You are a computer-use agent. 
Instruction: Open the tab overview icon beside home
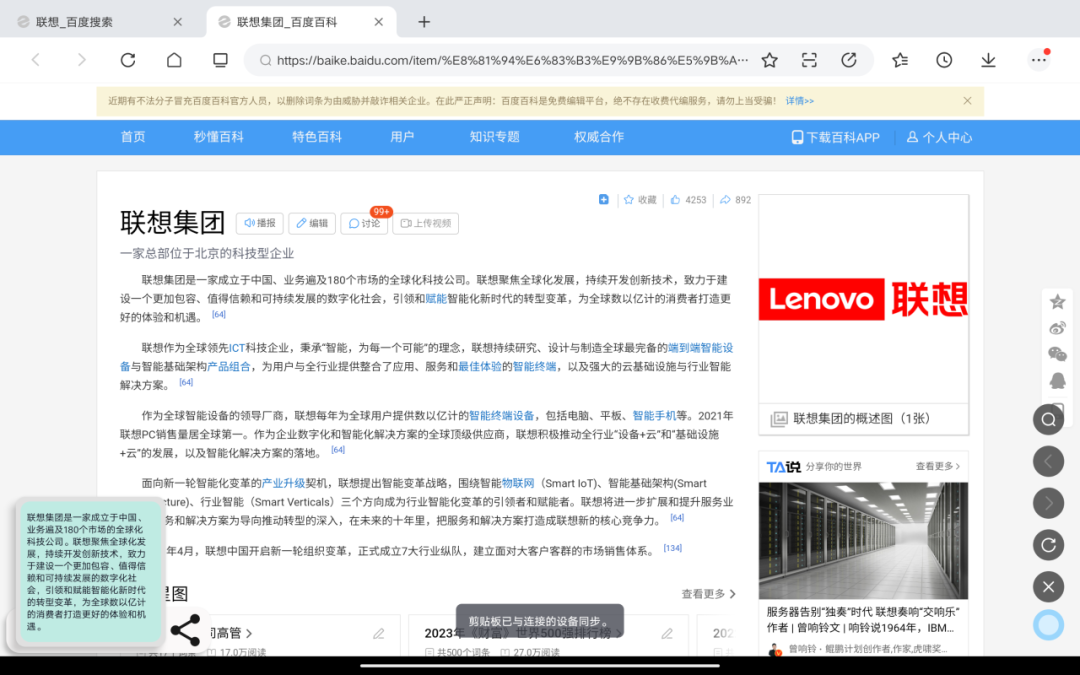(220, 60)
